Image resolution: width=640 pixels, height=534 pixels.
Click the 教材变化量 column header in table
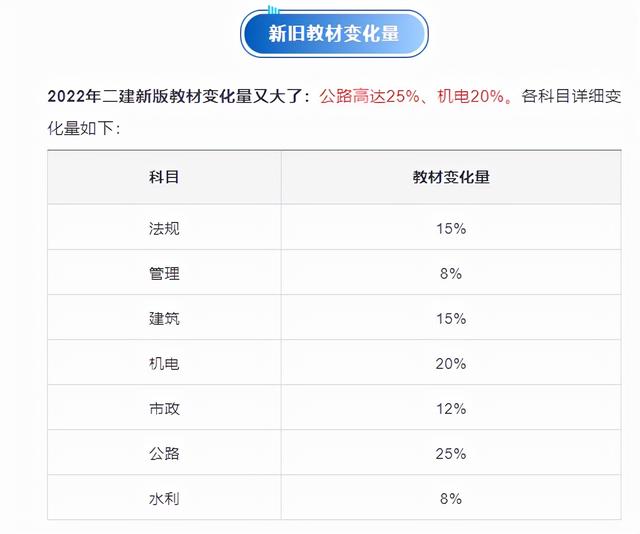(x=451, y=177)
